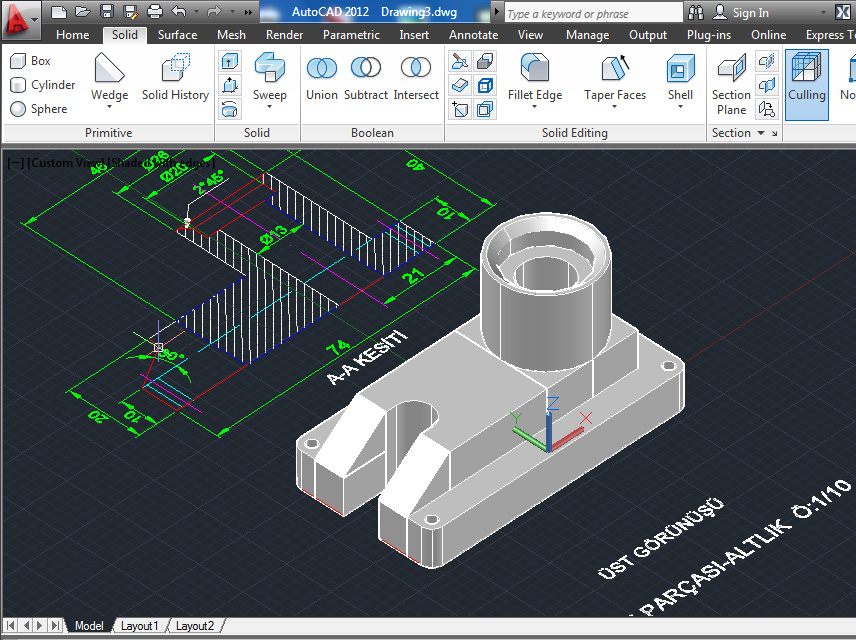Expand the Section panel options

760,133
